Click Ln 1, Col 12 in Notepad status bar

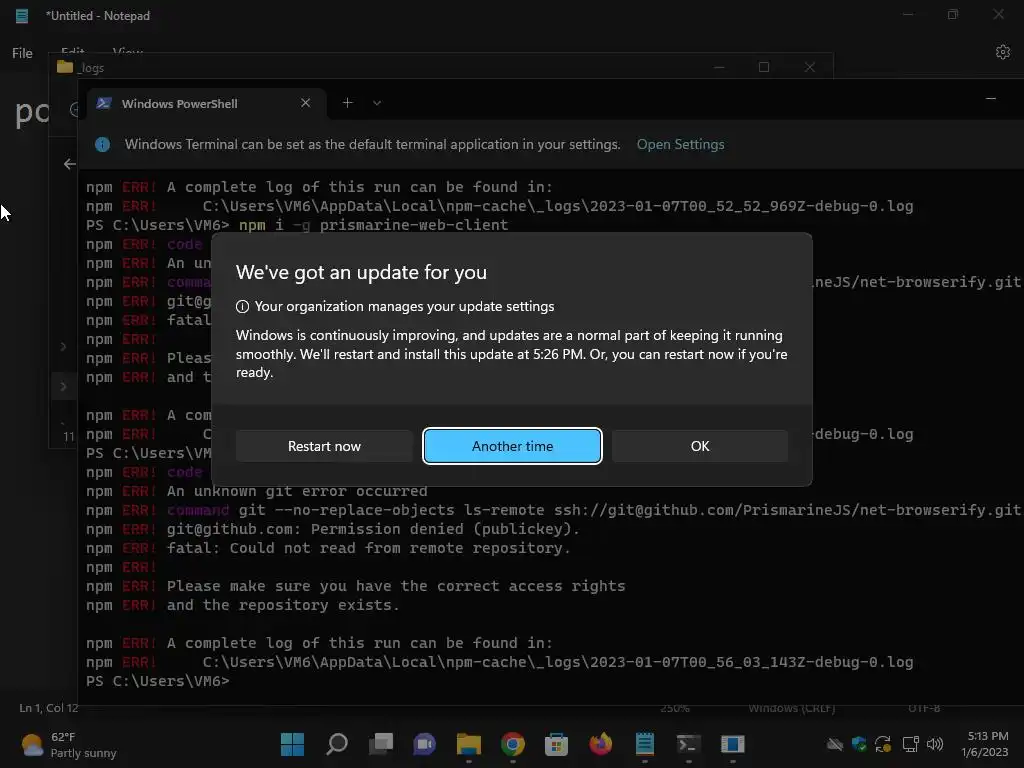click(x=49, y=708)
